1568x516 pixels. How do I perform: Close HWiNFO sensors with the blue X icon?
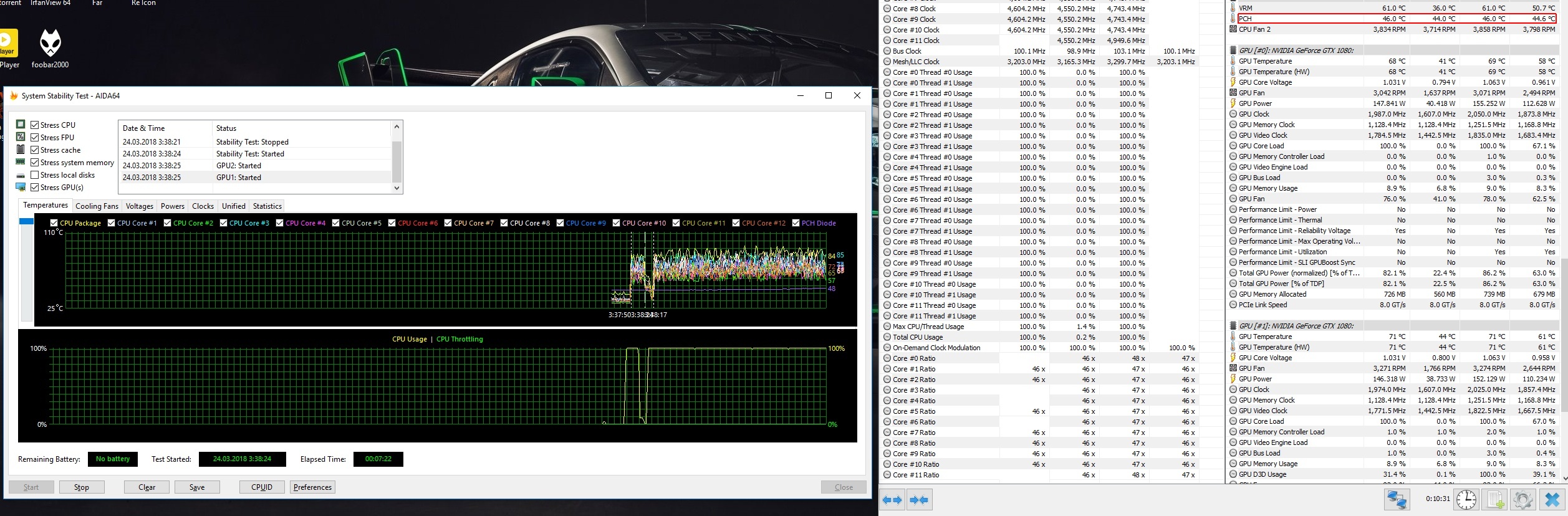[x=1552, y=500]
